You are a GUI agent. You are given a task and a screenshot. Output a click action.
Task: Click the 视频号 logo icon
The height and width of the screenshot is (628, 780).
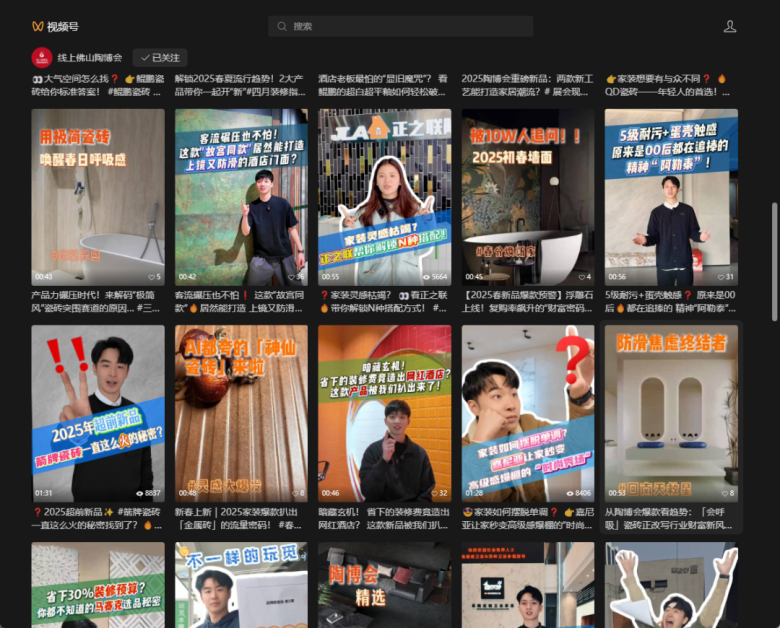coord(38,26)
